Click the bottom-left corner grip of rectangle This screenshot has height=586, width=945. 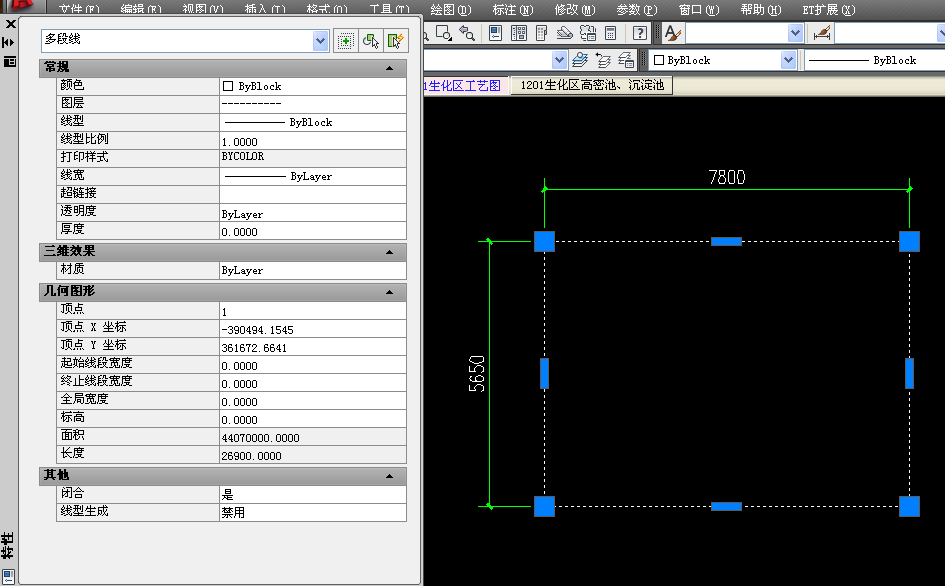pyautogui.click(x=544, y=506)
